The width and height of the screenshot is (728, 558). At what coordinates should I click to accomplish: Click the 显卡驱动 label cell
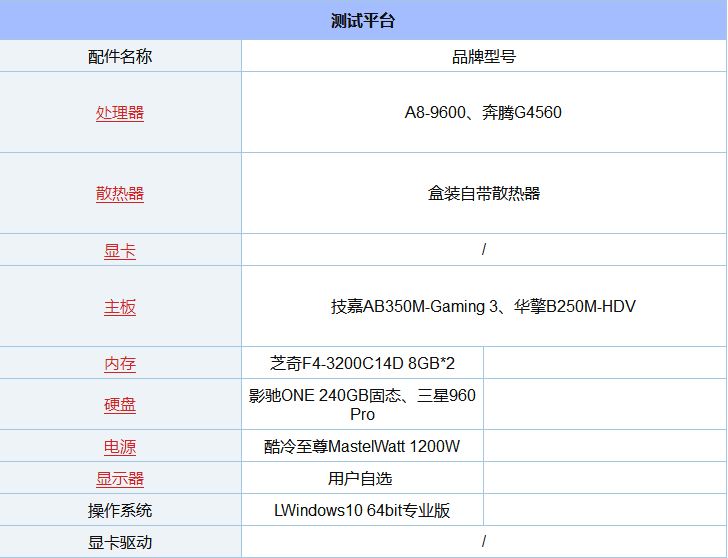tap(120, 542)
